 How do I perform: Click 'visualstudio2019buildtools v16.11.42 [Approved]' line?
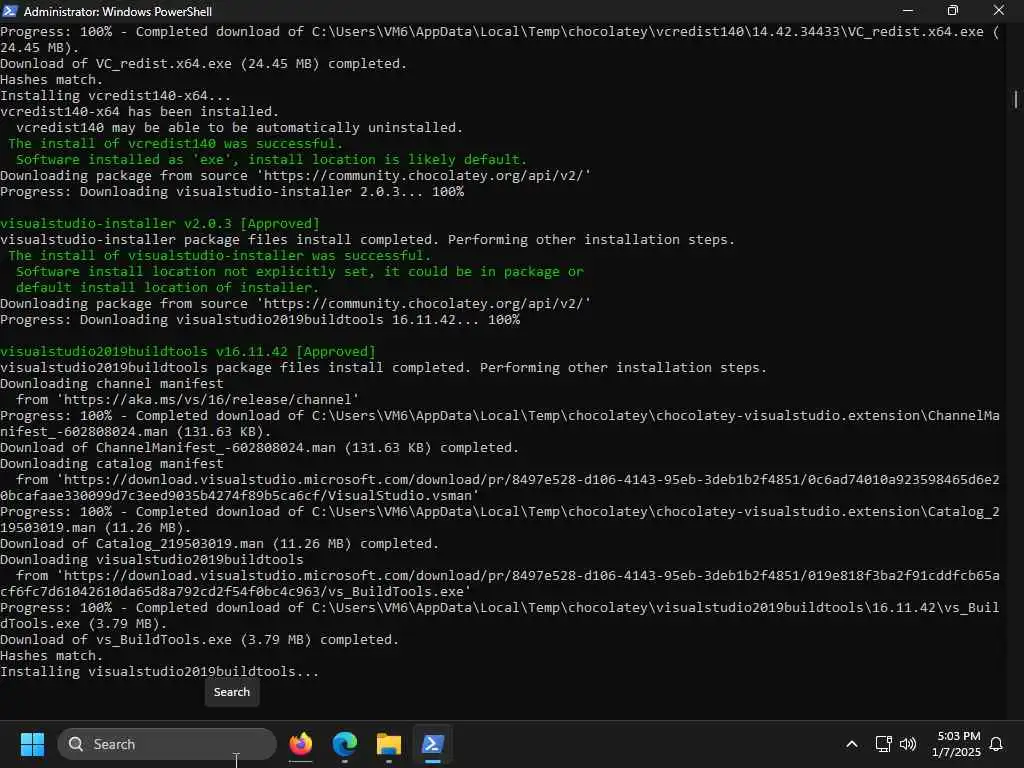pyautogui.click(x=188, y=351)
